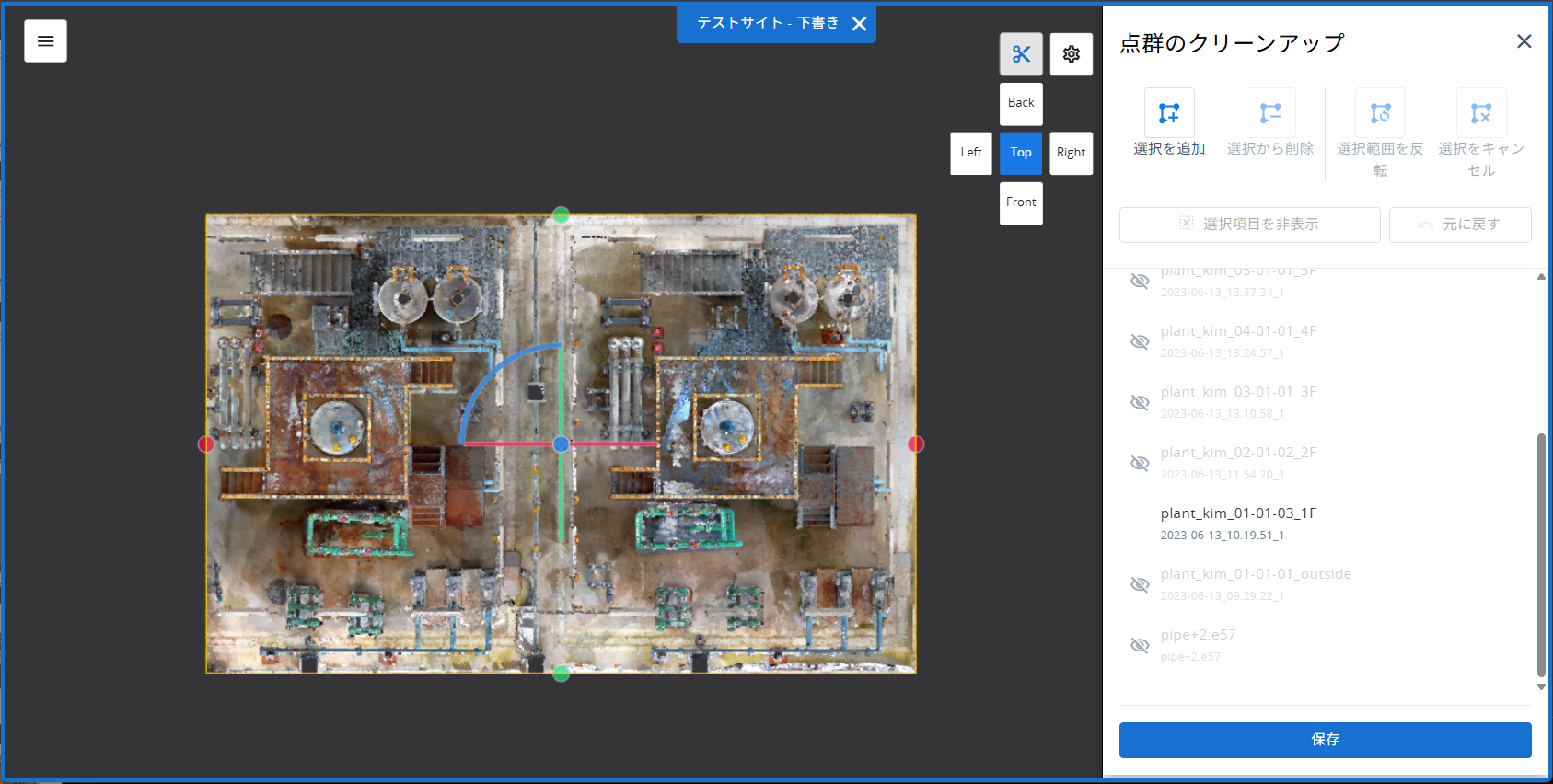Click the 選択項目を非表示 button
This screenshot has height=784, width=1553.
tap(1249, 225)
